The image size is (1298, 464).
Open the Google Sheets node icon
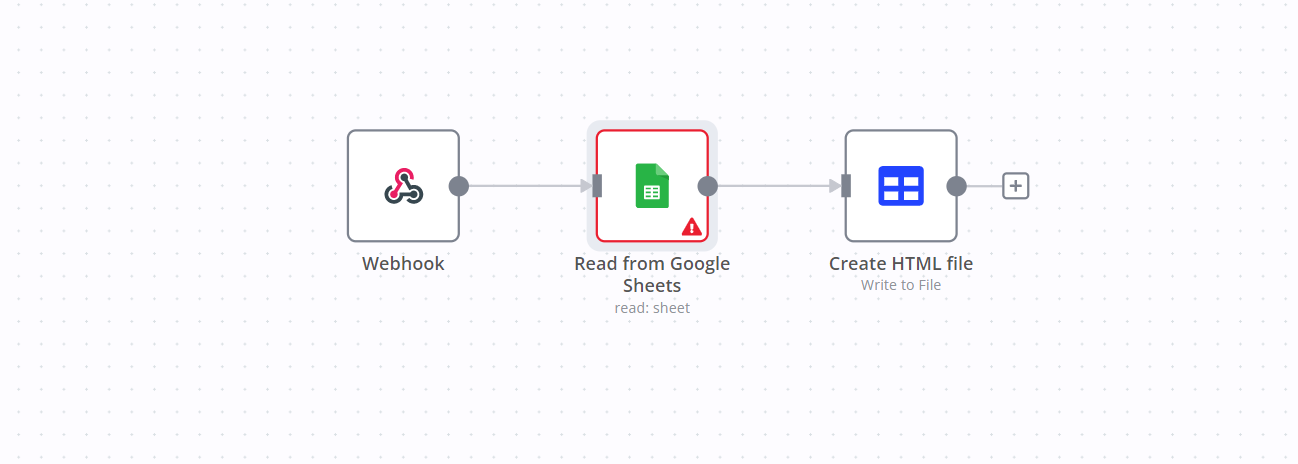point(652,186)
